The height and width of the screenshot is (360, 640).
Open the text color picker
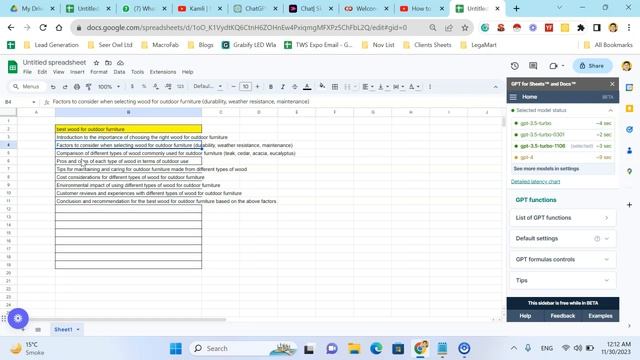coord(307,87)
